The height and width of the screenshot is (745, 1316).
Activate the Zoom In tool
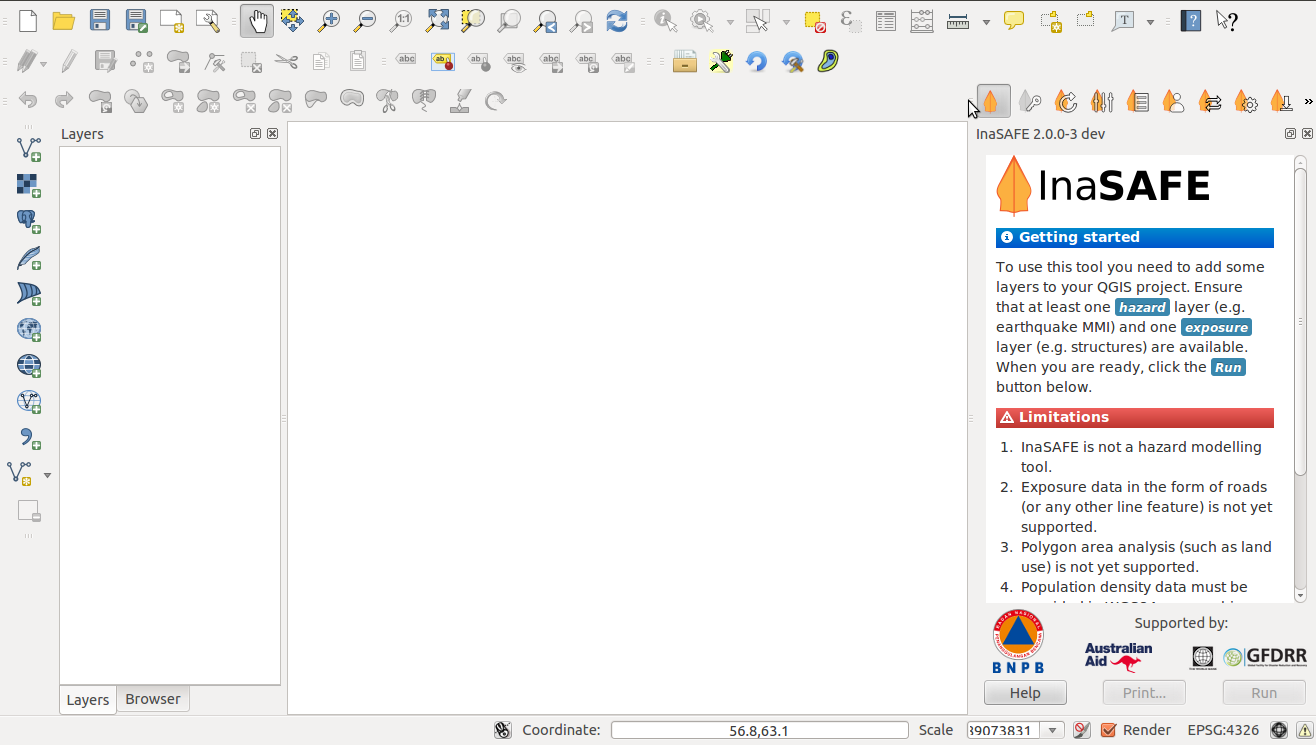[x=328, y=20]
